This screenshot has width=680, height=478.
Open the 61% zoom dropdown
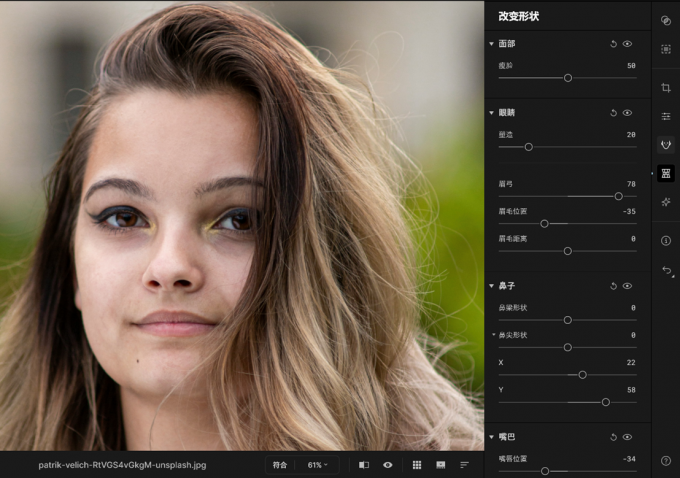(x=317, y=465)
